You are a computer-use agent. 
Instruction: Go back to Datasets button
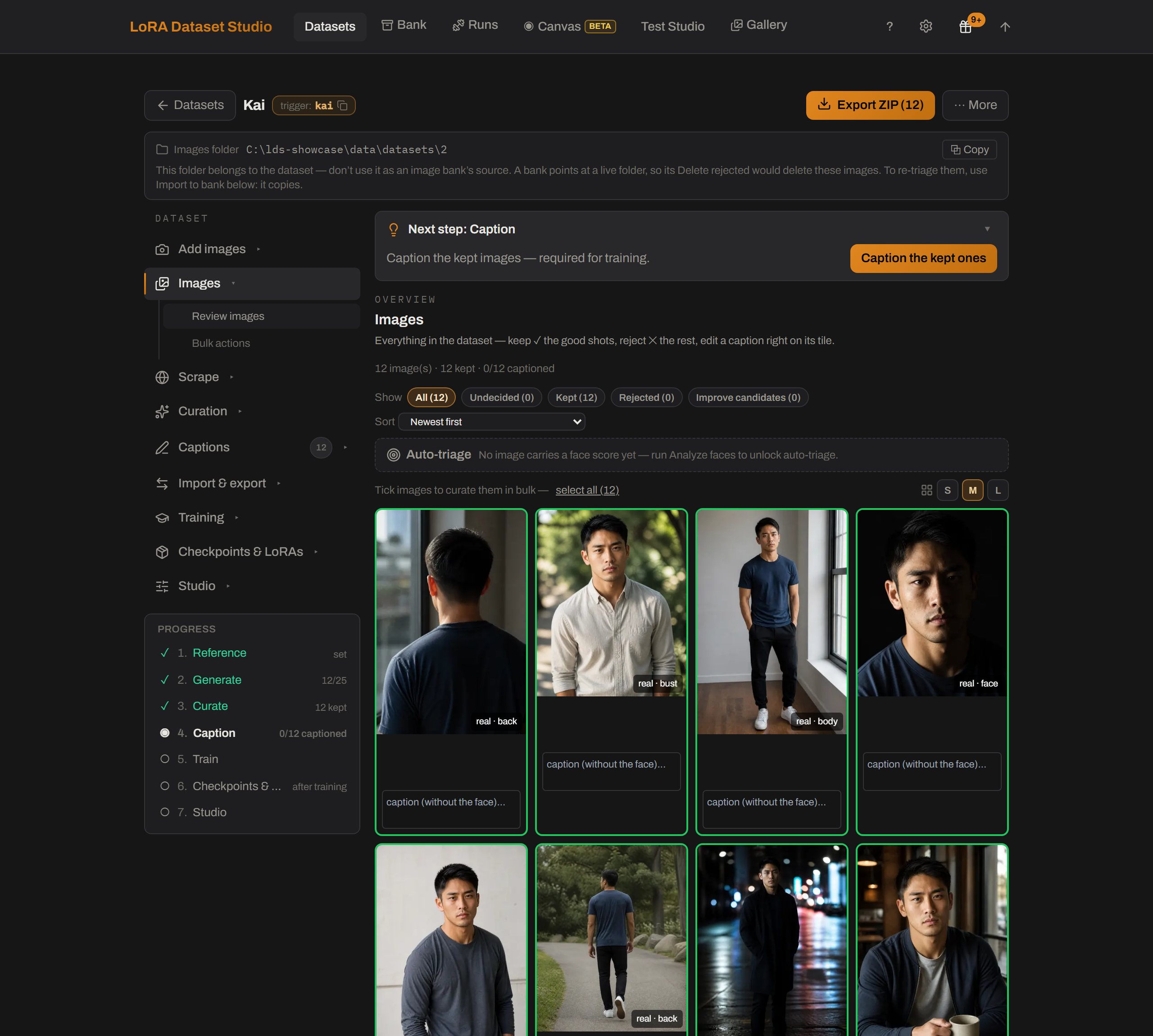[x=190, y=105]
